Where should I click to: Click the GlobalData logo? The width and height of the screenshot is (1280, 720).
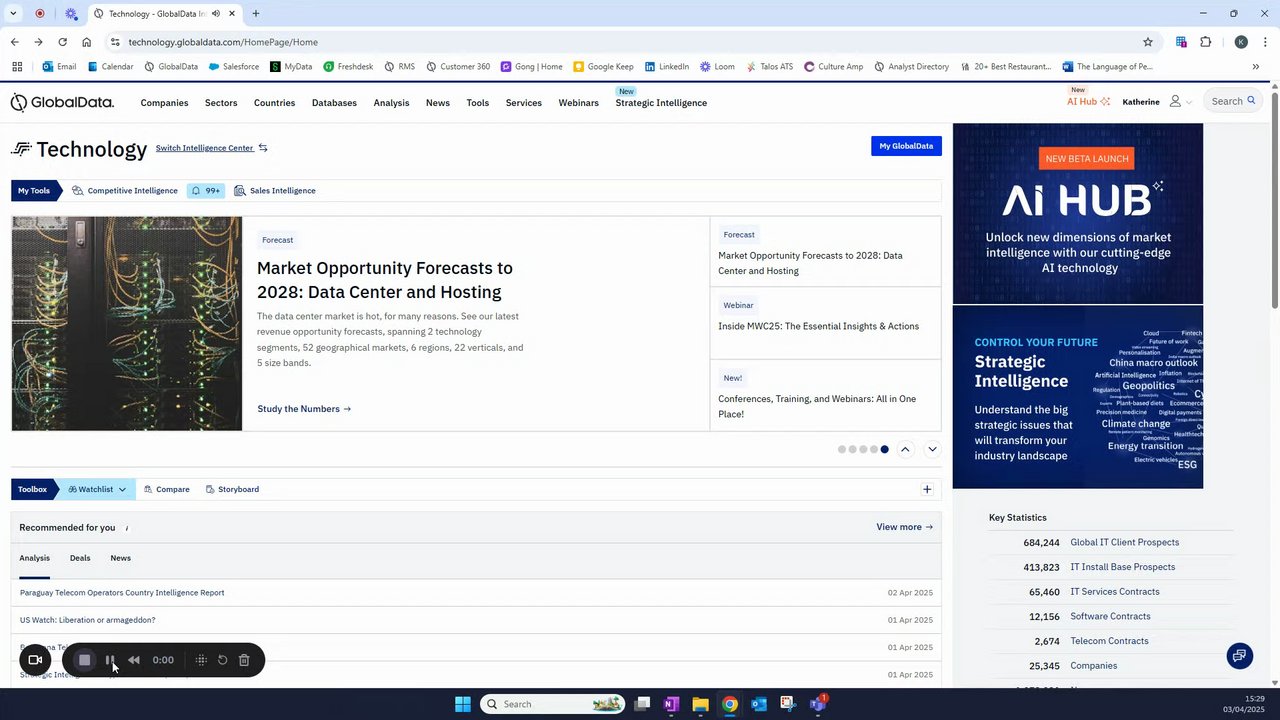[62, 102]
